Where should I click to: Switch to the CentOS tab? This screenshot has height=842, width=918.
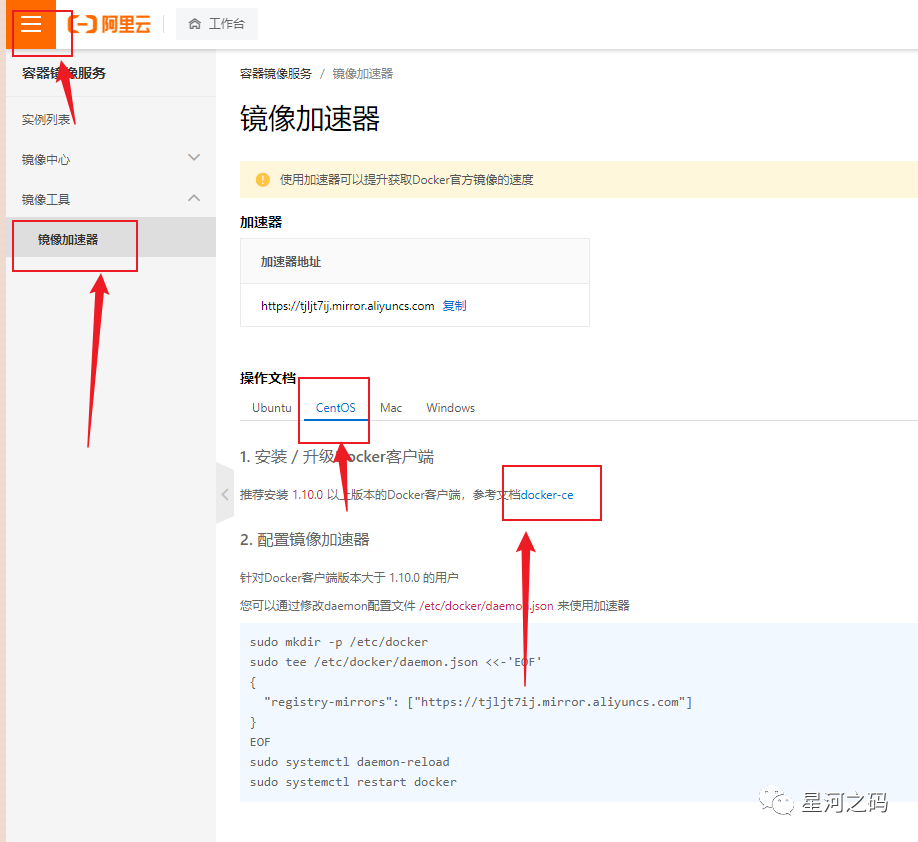(335, 408)
